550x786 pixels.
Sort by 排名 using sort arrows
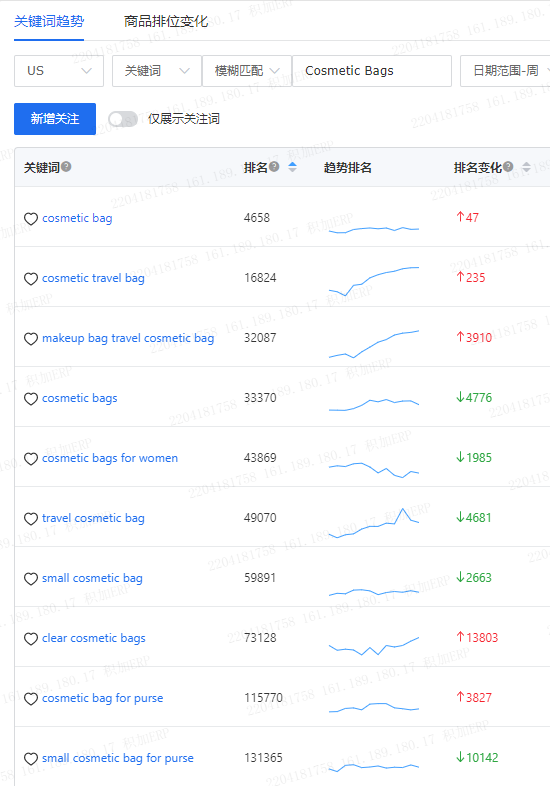click(x=293, y=167)
